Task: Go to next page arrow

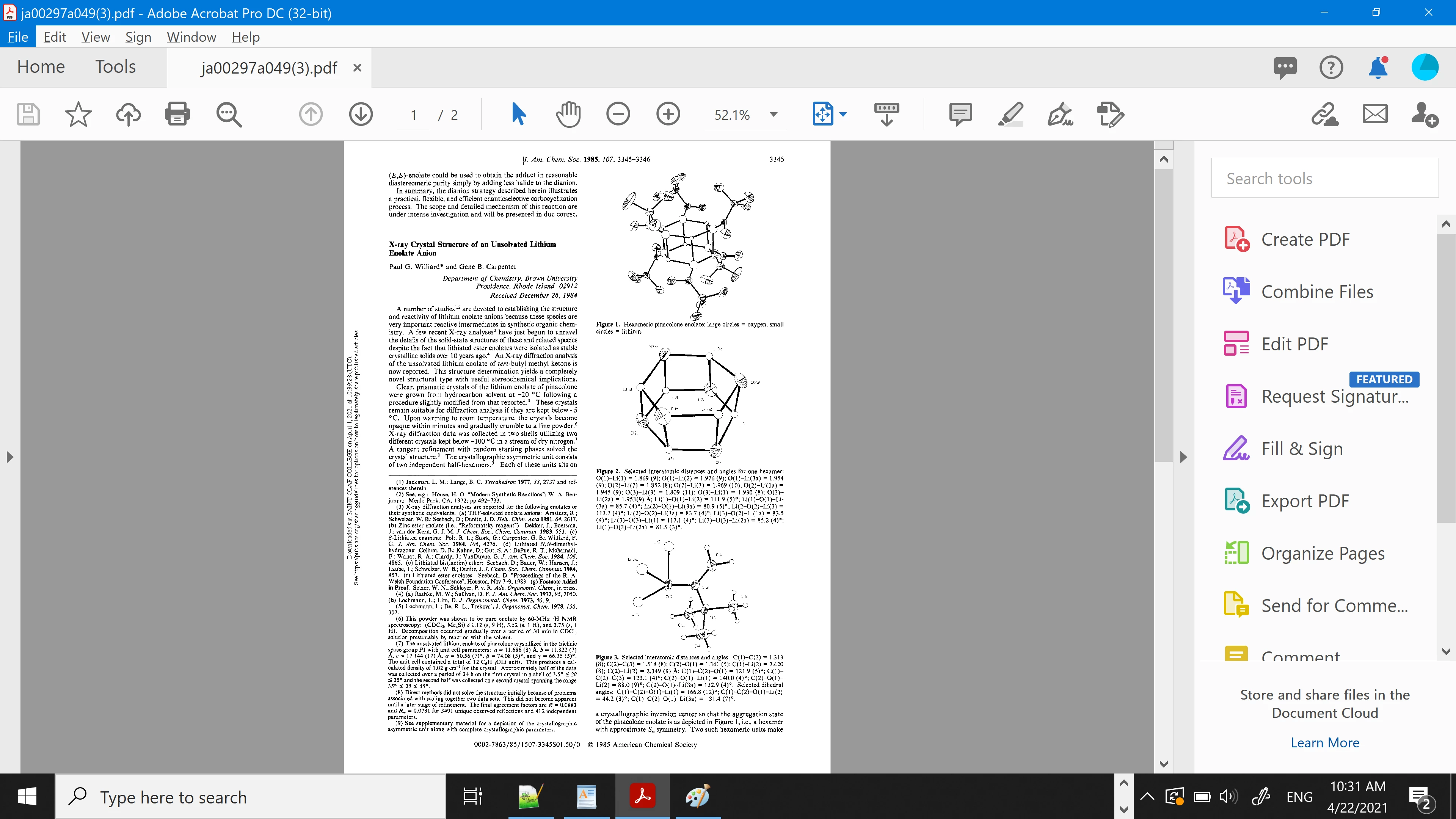Action: 361,114
